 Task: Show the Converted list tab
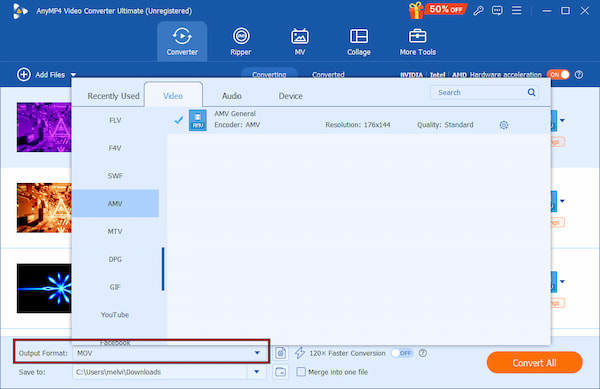[328, 74]
